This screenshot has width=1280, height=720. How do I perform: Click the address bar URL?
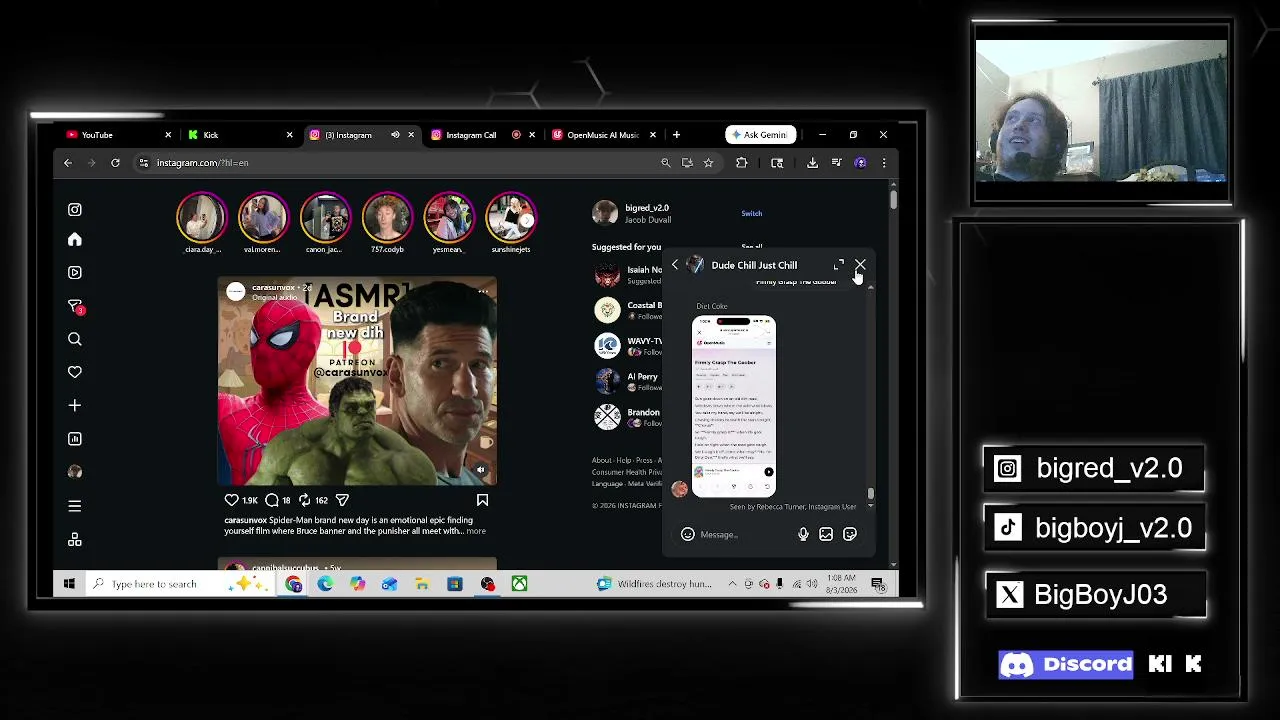point(202,163)
